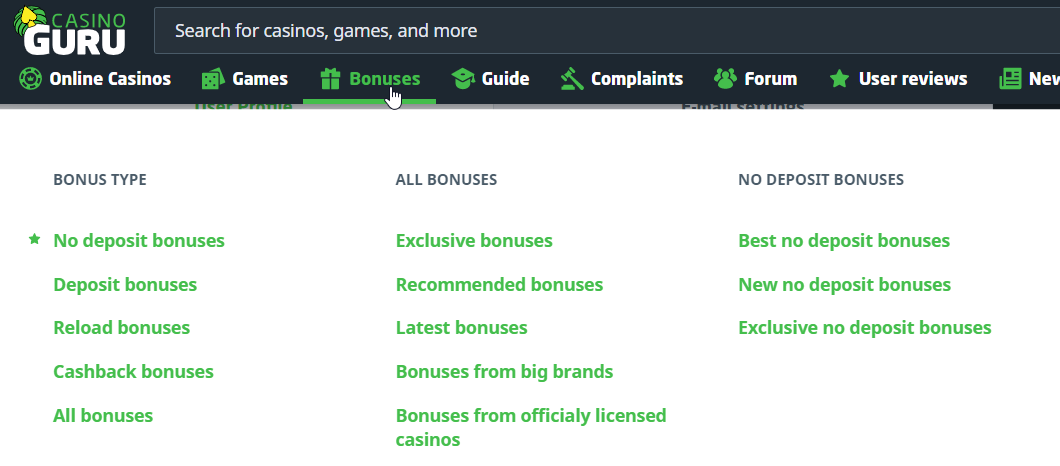Image resolution: width=1060 pixels, height=466 pixels.
Task: Open Exclusive no deposit bonuses
Action: coord(864,328)
